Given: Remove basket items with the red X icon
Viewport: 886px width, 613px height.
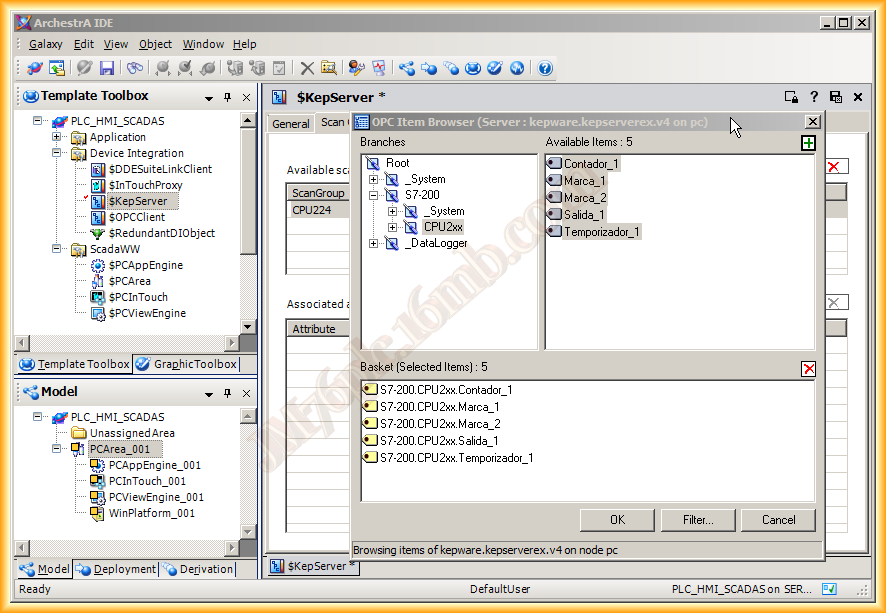Looking at the screenshot, I should pyautogui.click(x=808, y=369).
